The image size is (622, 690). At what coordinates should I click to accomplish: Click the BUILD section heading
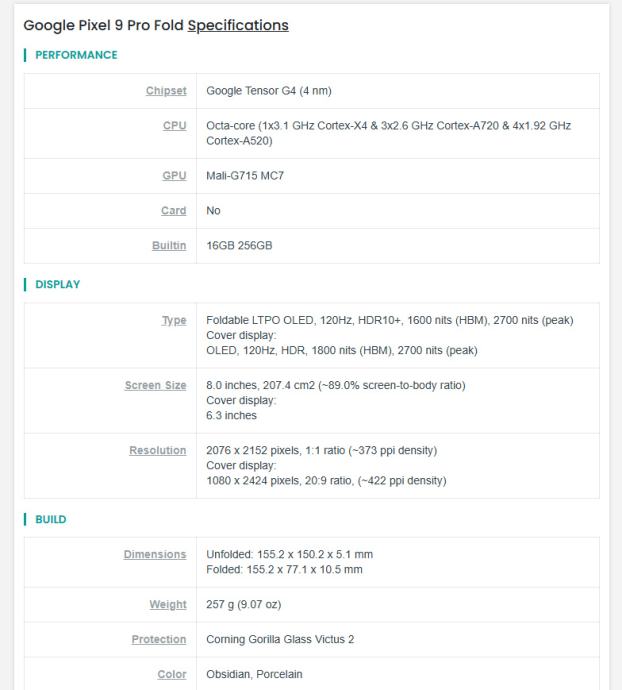coord(51,518)
